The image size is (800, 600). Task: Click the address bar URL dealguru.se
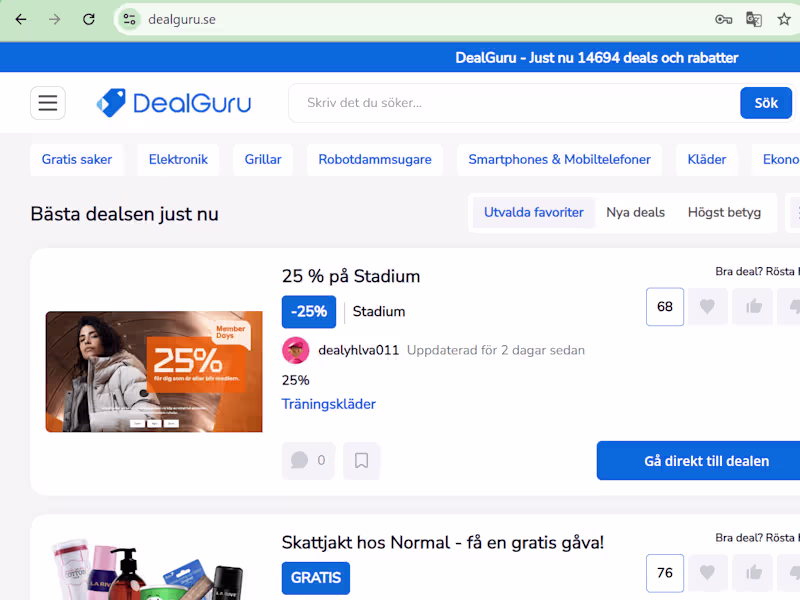pos(182,19)
